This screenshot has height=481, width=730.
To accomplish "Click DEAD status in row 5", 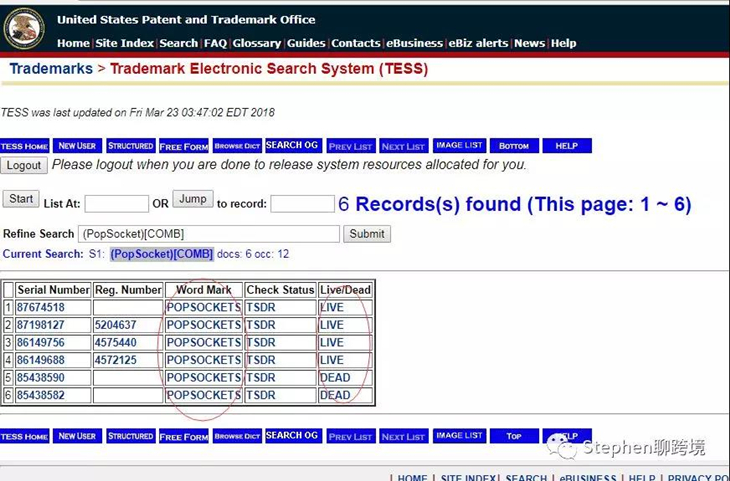I will click(335, 378).
